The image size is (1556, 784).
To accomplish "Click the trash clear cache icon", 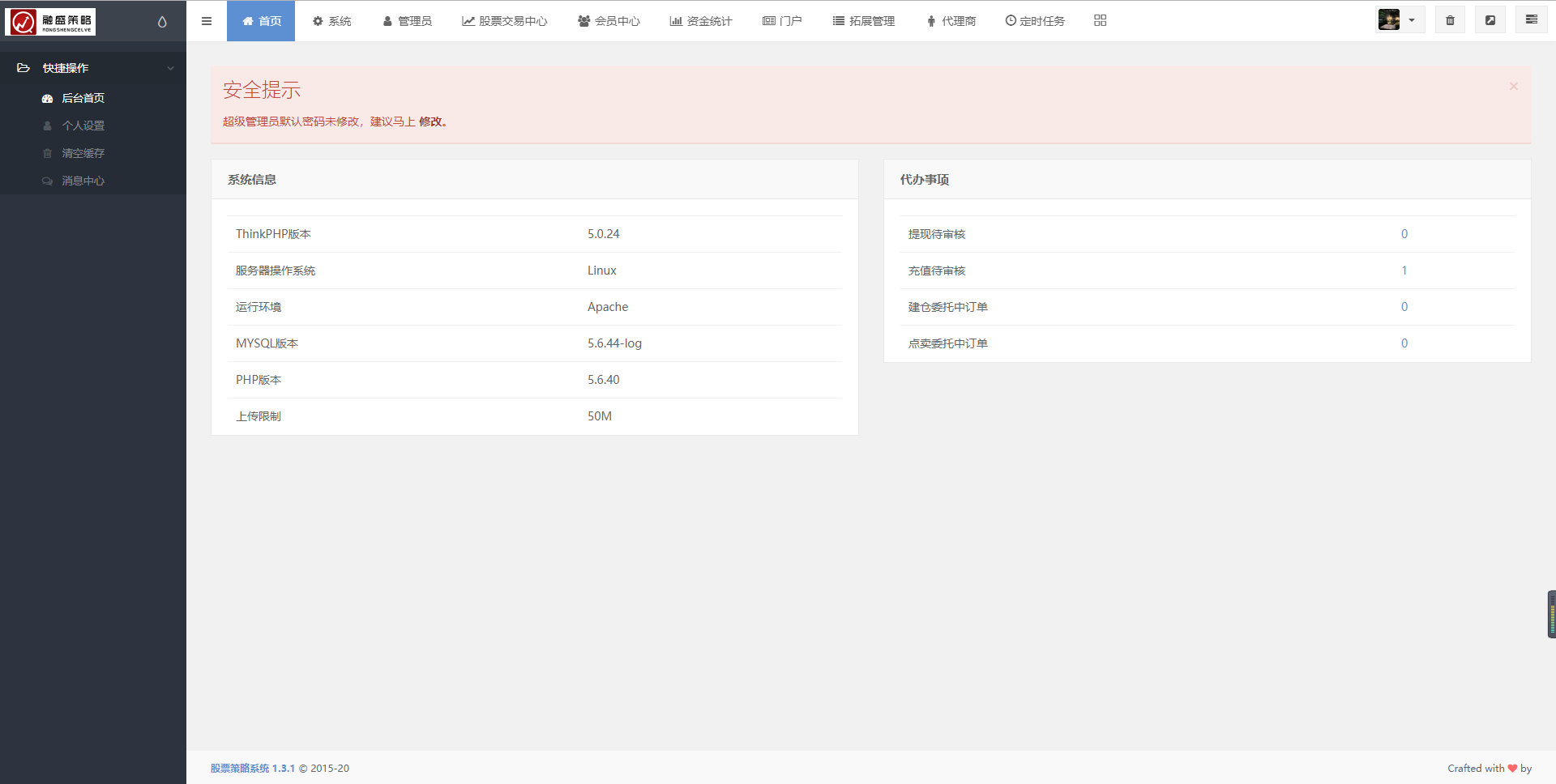I will [x=1450, y=21].
